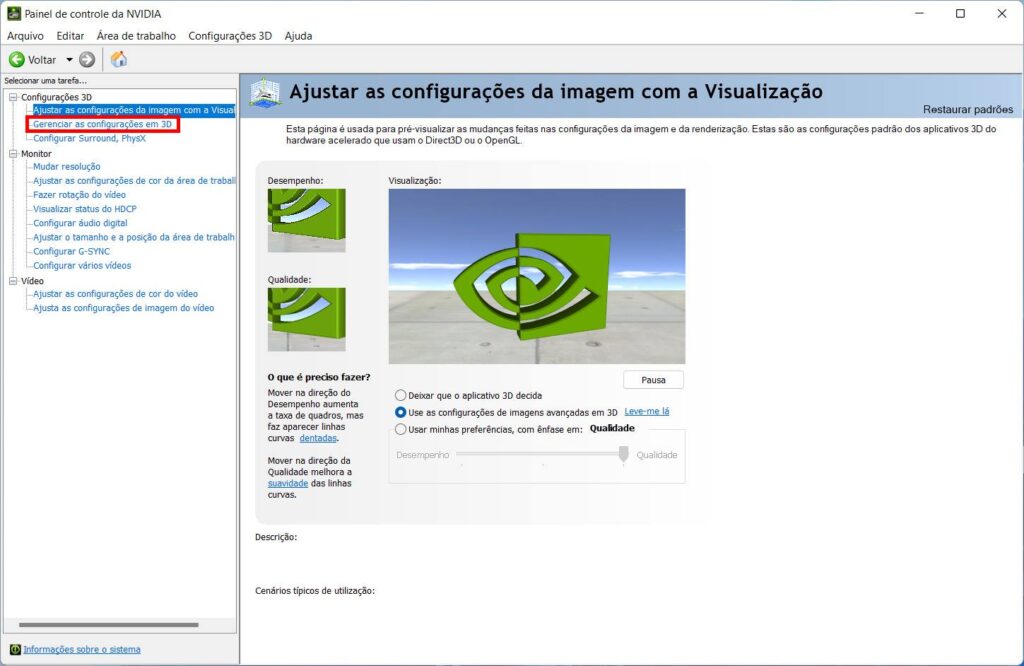This screenshot has width=1024, height=666.
Task: Click the Desempenho/Qualidade slider handle
Action: pyautogui.click(x=624, y=454)
